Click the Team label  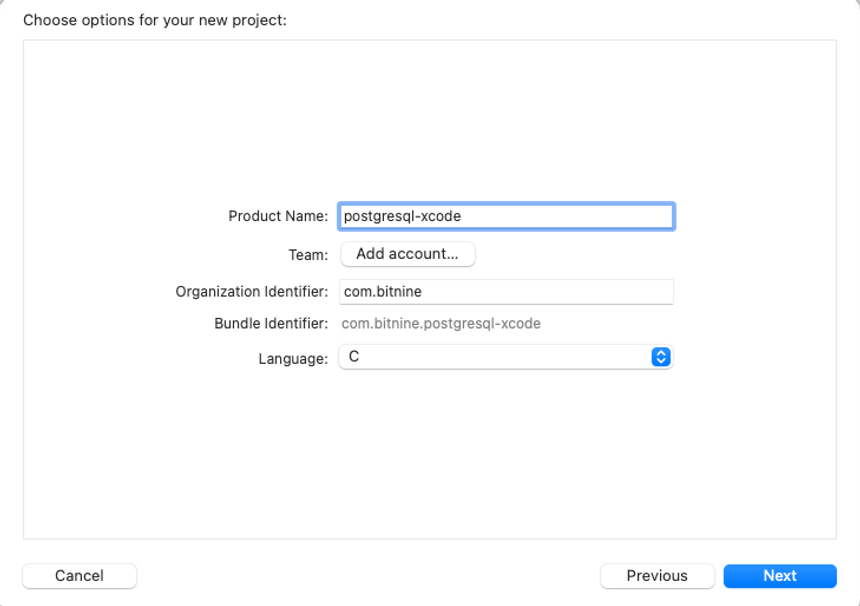(x=308, y=255)
